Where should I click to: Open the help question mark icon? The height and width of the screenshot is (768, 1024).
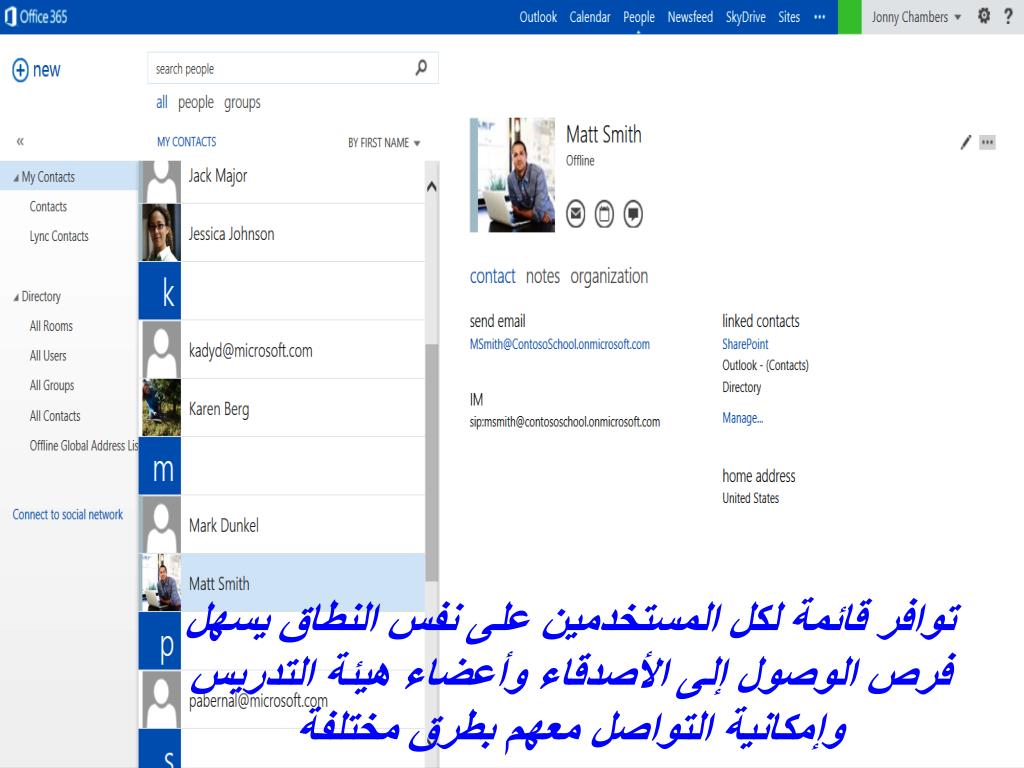click(x=1008, y=16)
